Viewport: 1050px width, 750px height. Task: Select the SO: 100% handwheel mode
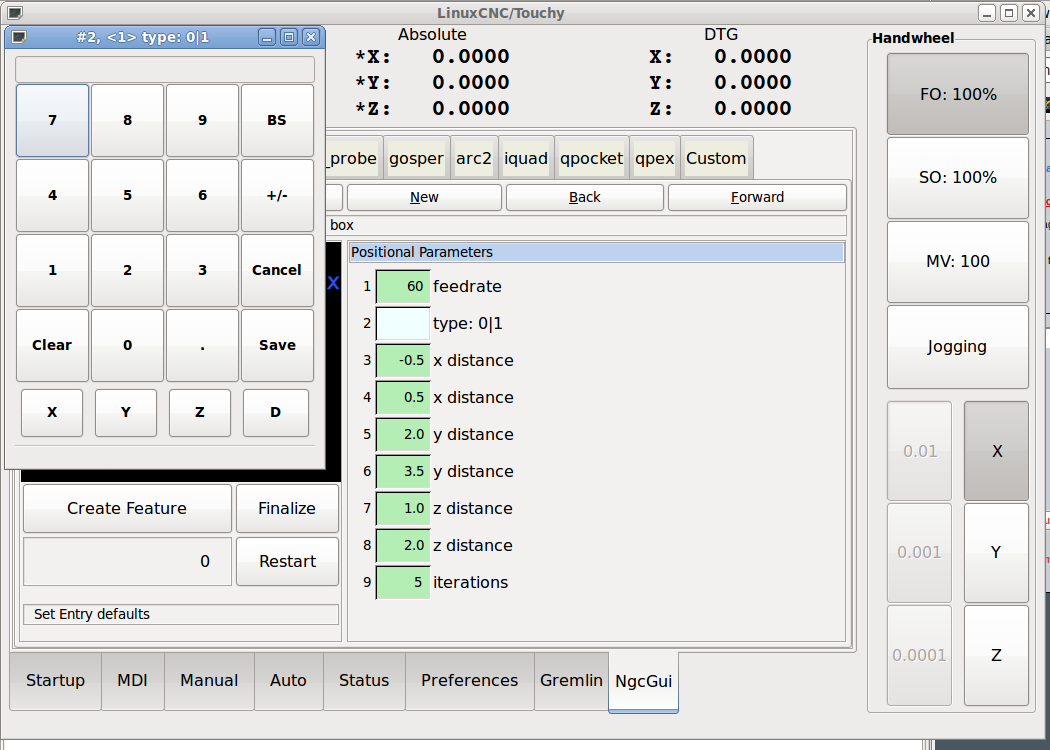pos(958,178)
